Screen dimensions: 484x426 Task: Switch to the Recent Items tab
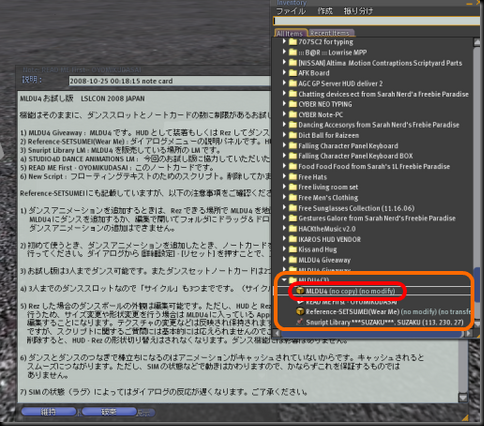pos(330,33)
